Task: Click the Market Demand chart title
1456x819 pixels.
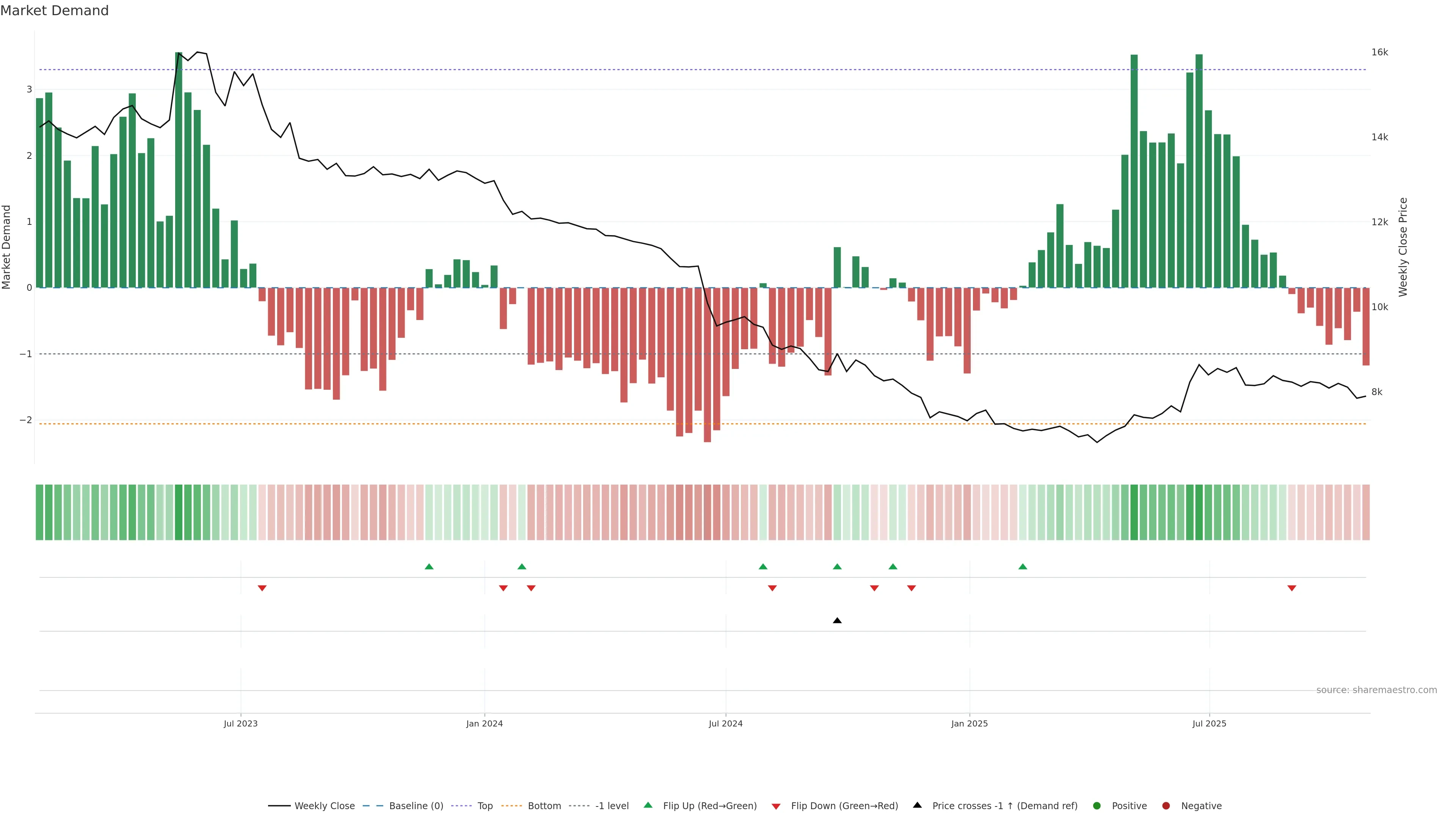Action: [54, 11]
